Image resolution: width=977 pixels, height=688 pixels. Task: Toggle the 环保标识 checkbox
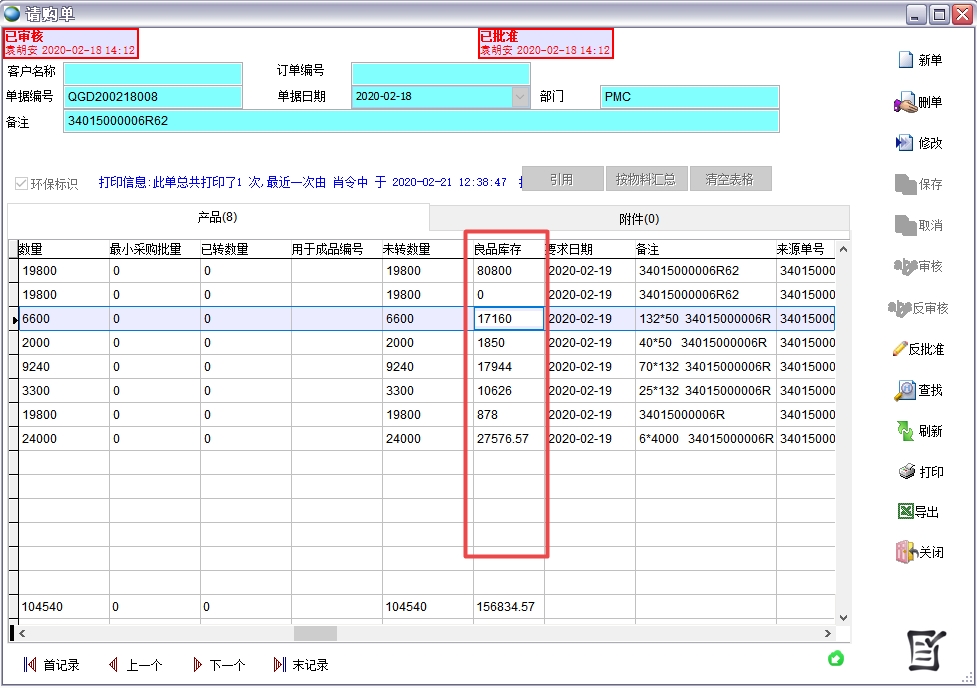(x=21, y=184)
